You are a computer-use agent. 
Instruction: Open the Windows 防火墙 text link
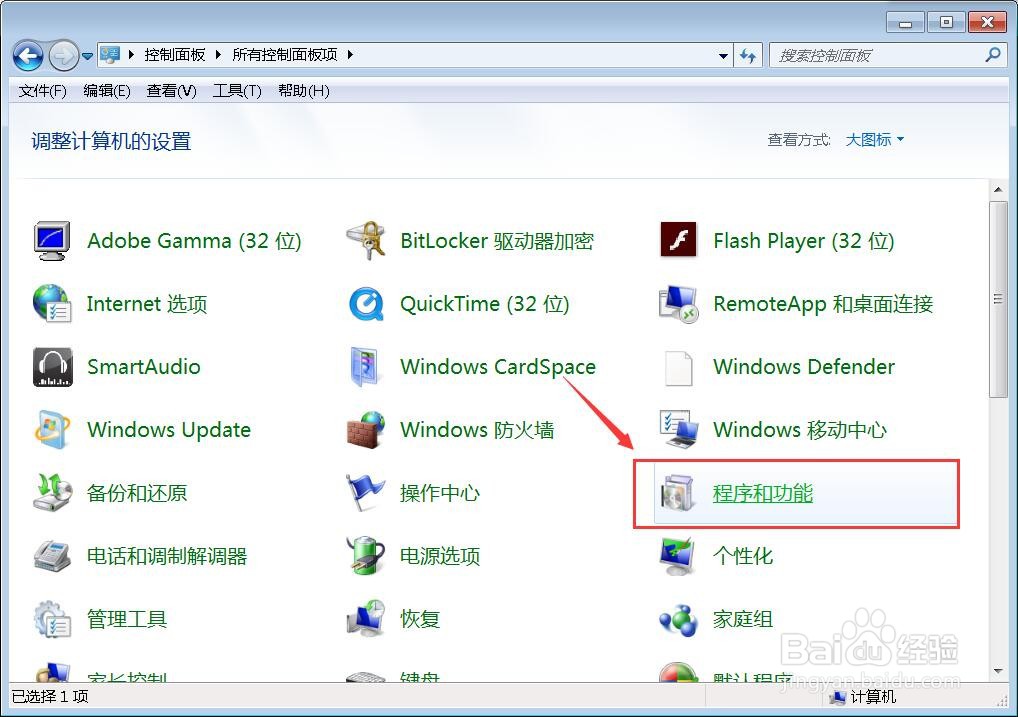tap(477, 430)
